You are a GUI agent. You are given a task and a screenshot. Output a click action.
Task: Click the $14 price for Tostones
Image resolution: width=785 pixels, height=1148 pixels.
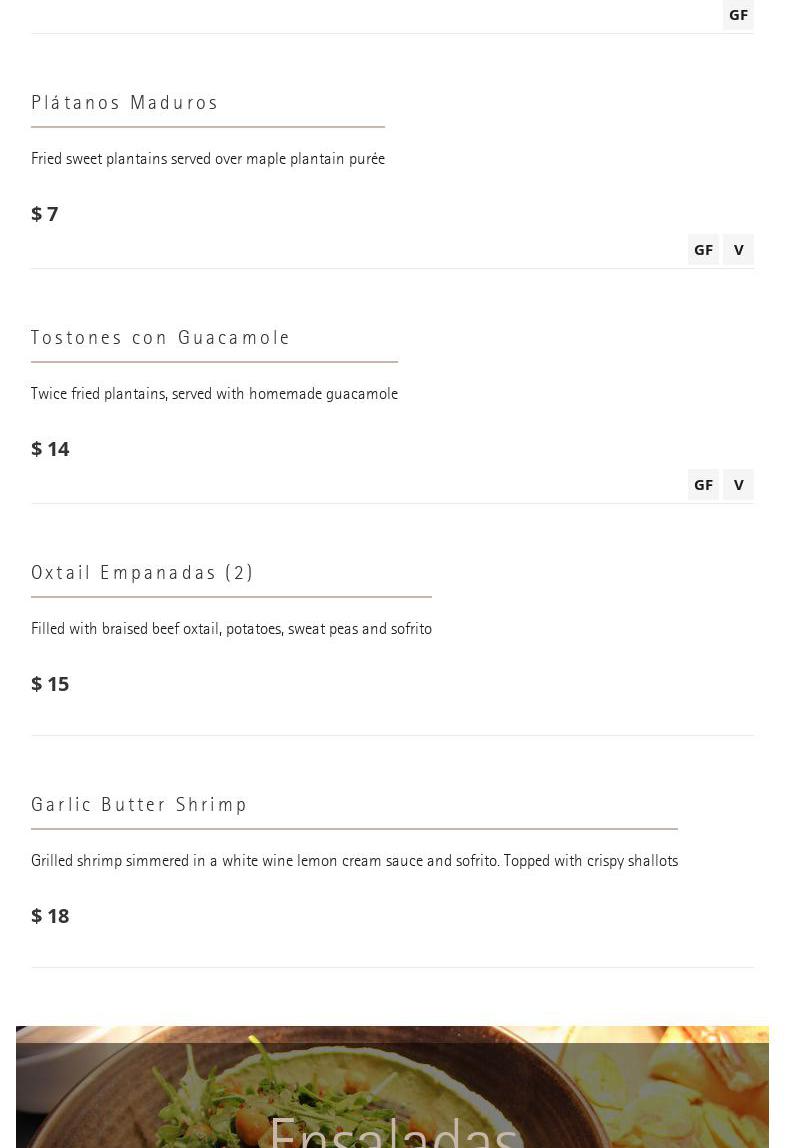(x=50, y=449)
